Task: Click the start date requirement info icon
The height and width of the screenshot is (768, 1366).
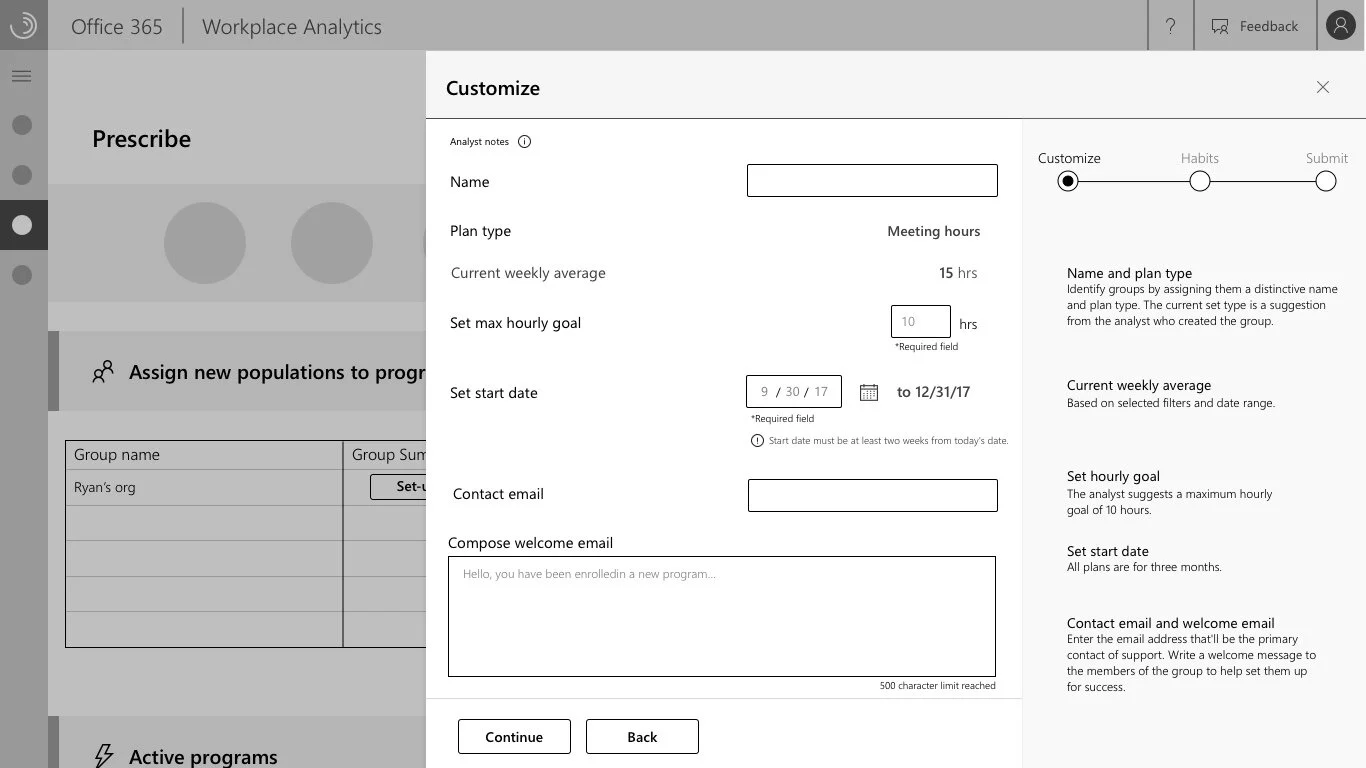Action: click(757, 440)
